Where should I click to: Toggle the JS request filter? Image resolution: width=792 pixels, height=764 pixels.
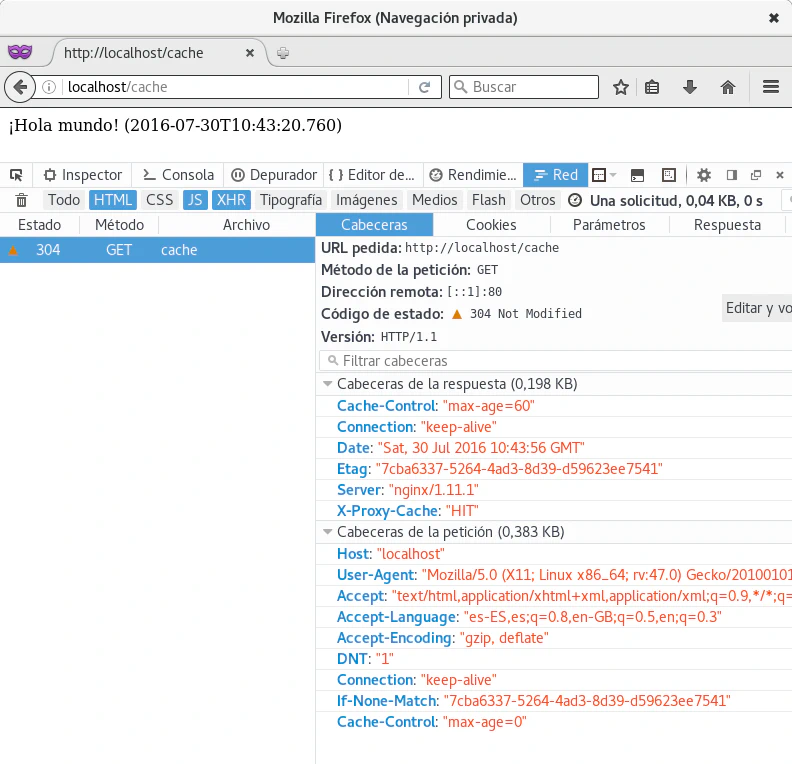(x=194, y=200)
